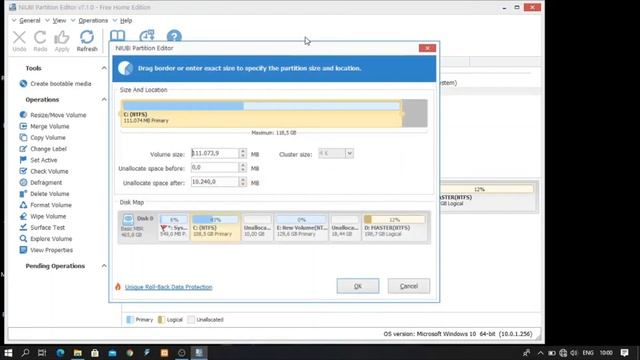The image size is (640, 360).
Task: Click OK in the resize dialog
Action: [358, 286]
